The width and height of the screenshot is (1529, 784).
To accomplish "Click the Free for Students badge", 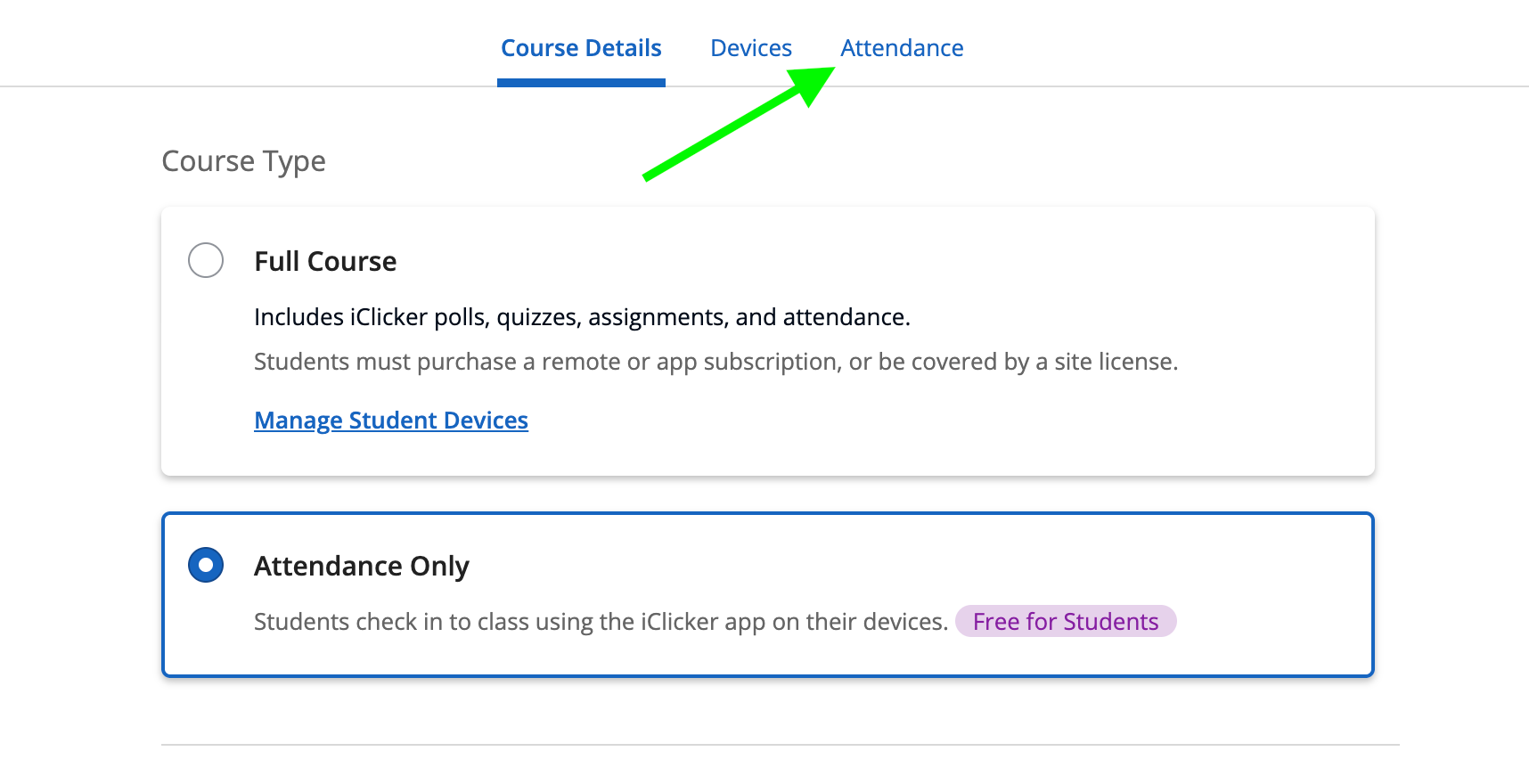I will point(1066,622).
